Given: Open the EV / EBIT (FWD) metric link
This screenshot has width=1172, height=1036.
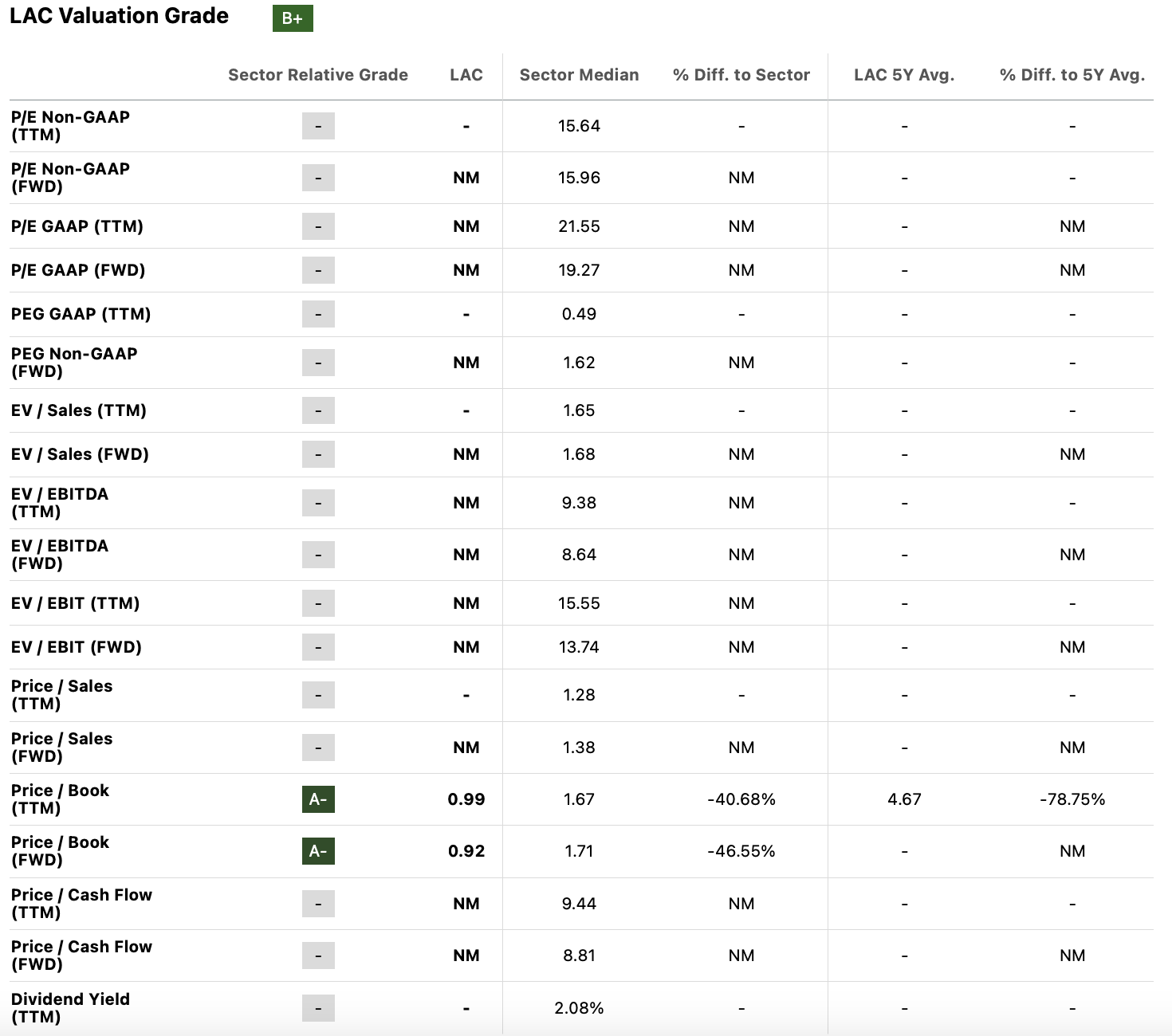Looking at the screenshot, I should pyautogui.click(x=77, y=647).
